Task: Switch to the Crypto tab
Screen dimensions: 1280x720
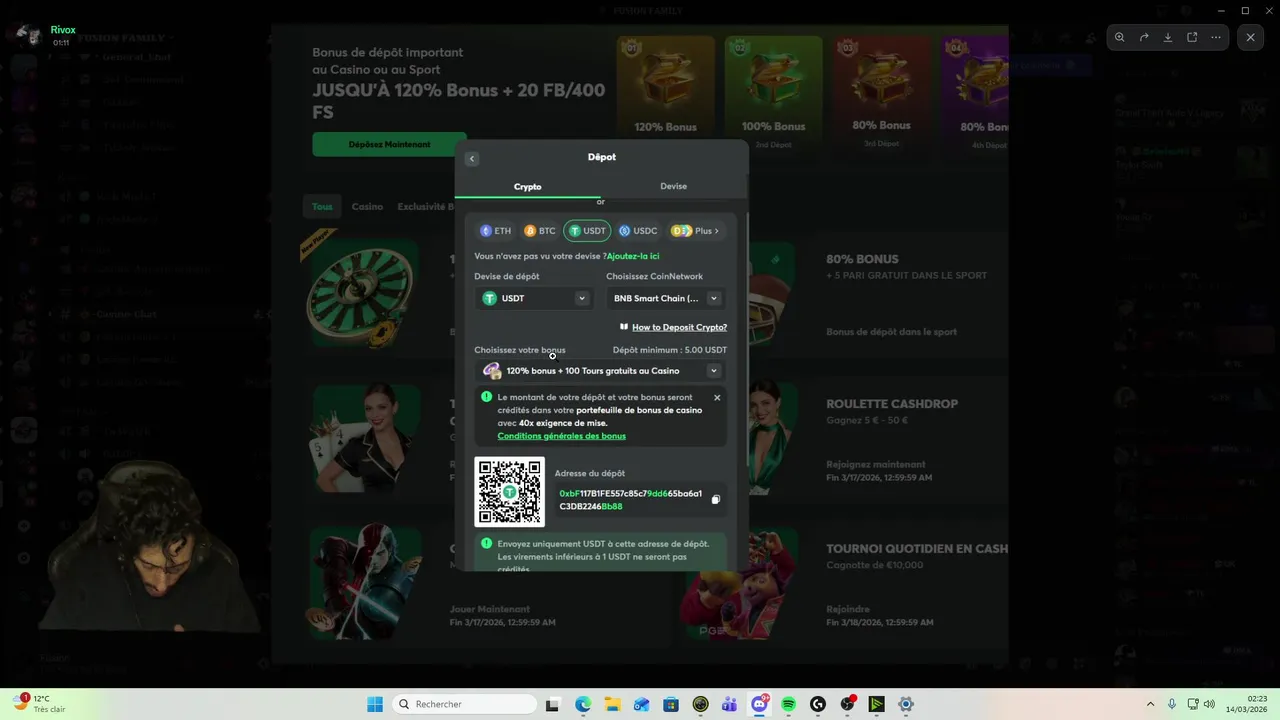Action: (x=528, y=186)
